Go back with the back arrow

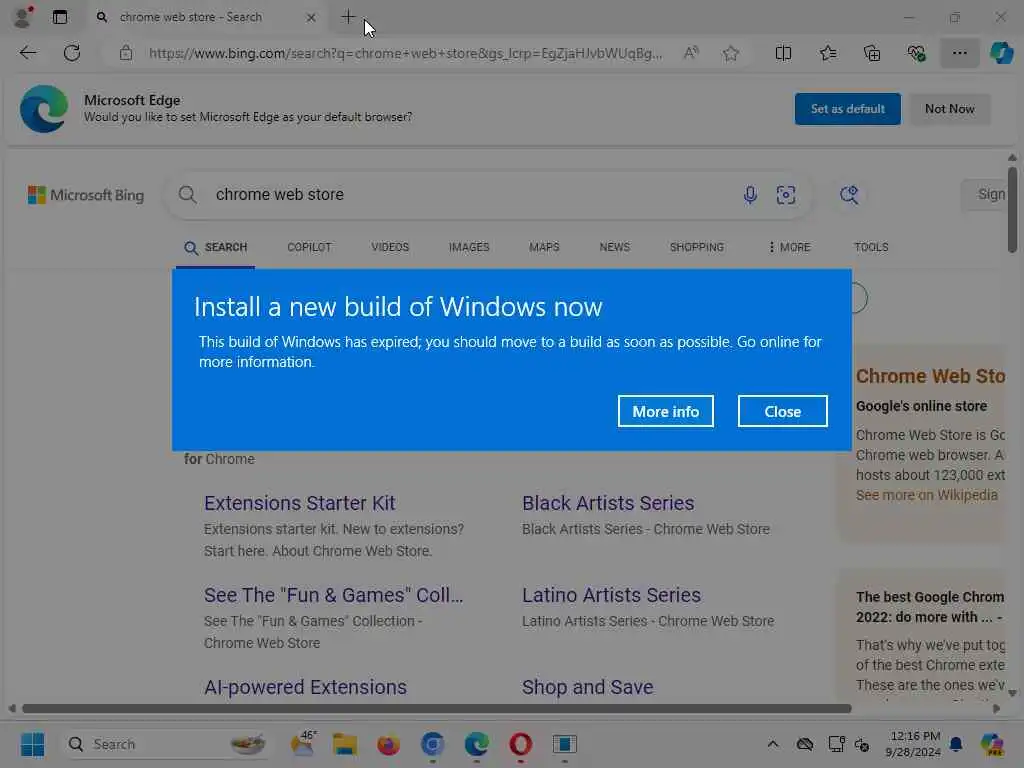tap(28, 53)
